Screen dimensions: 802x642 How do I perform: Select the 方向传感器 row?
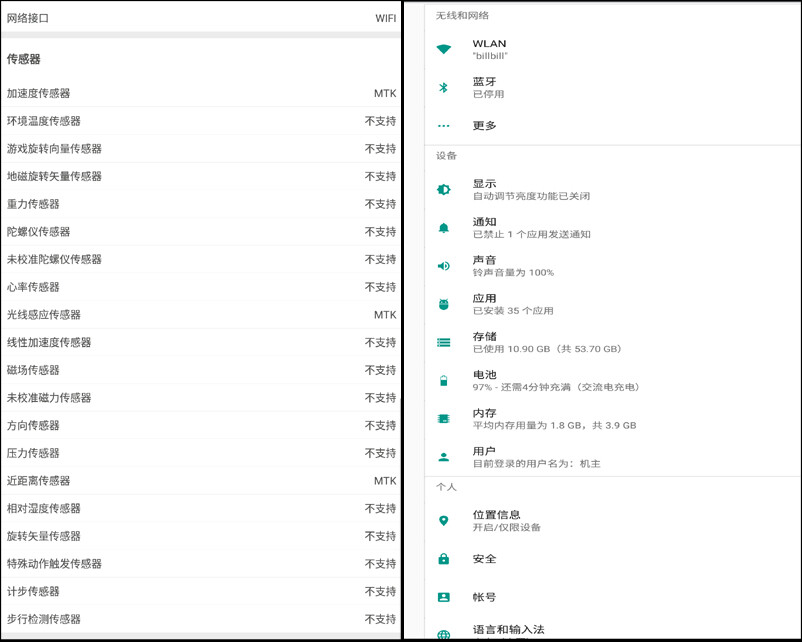coord(201,425)
